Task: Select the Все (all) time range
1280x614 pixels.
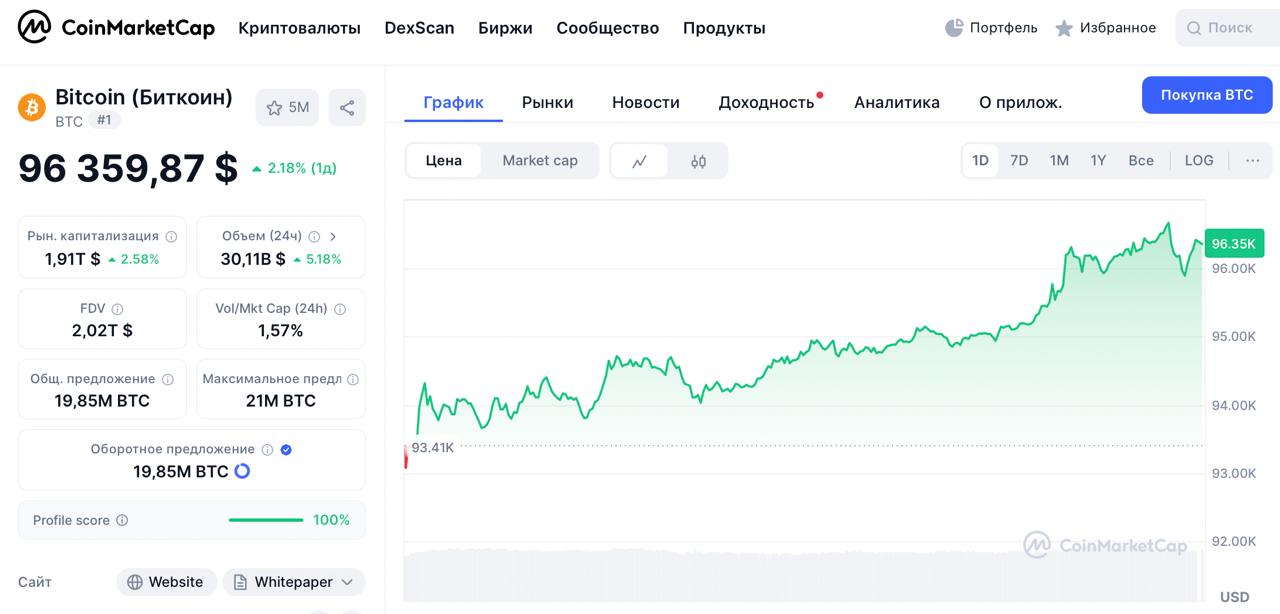Action: pyautogui.click(x=1141, y=160)
